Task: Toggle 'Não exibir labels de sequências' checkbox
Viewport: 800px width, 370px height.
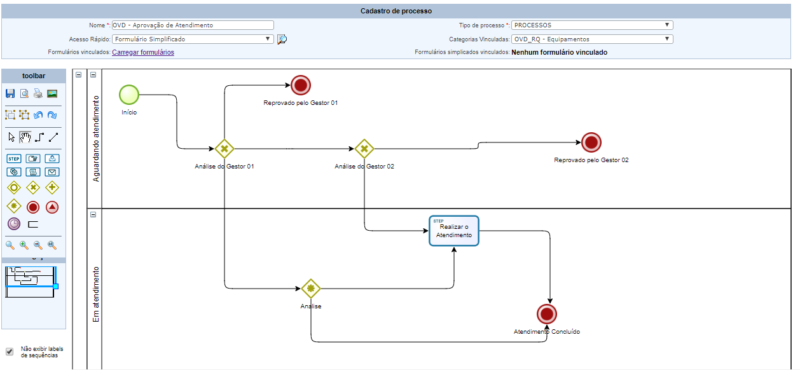Action: coord(9,352)
